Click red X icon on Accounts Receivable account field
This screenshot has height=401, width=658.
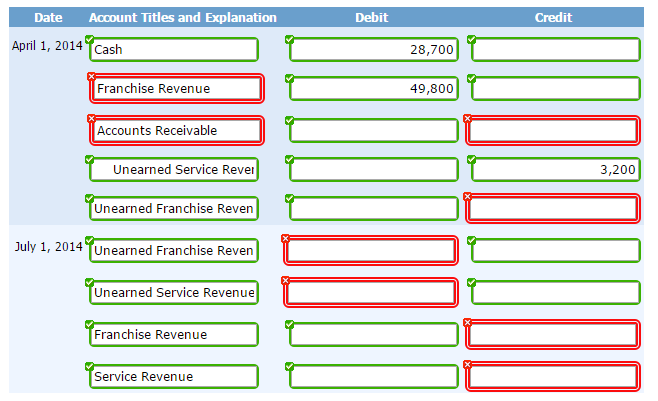pyautogui.click(x=91, y=118)
